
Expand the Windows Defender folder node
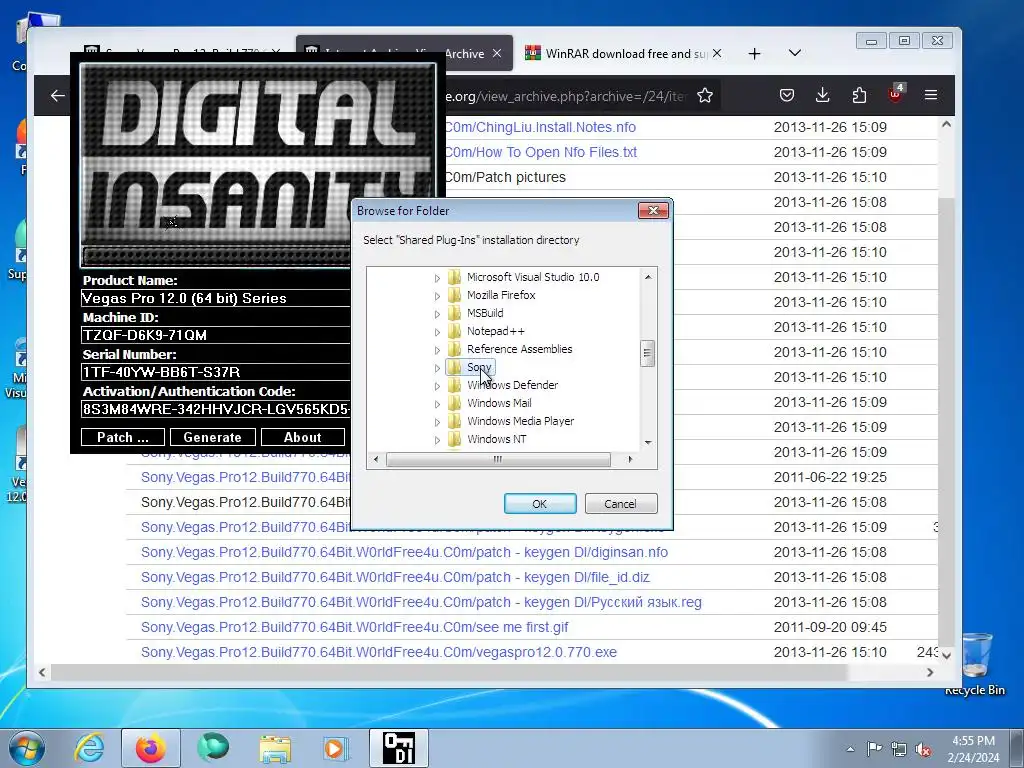437,386
